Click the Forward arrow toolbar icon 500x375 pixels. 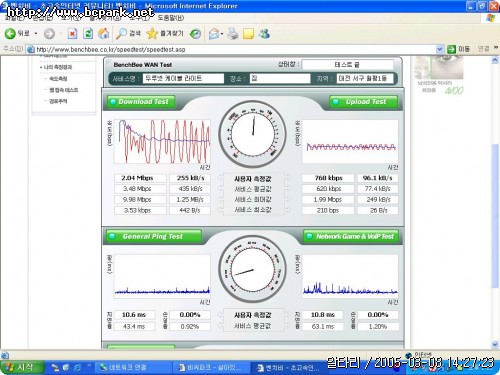(49, 34)
